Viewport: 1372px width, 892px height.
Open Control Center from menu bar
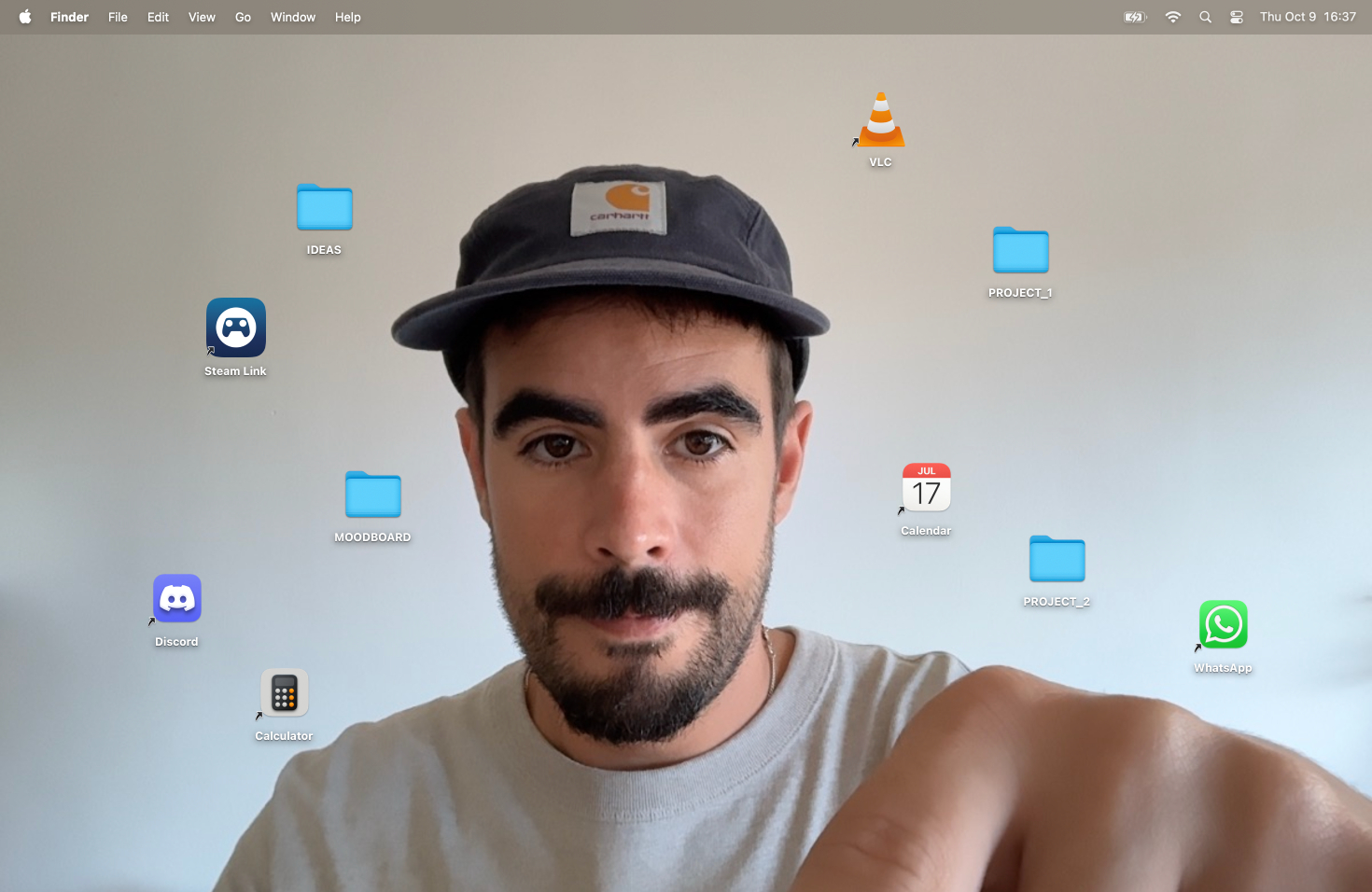click(1237, 17)
